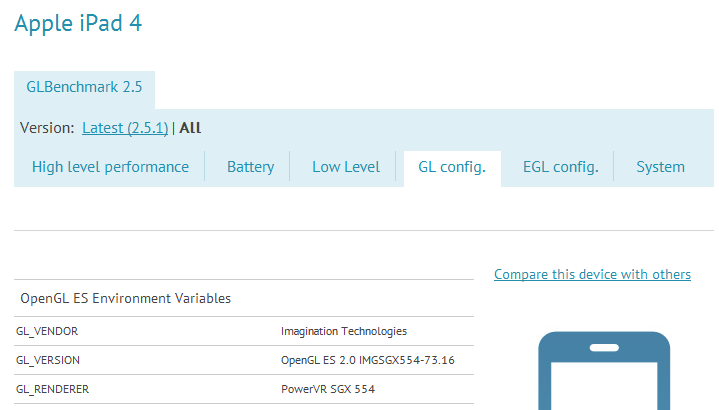Screen dimensions: 719x410
Task: Open the Battery tab
Action: coord(250,167)
